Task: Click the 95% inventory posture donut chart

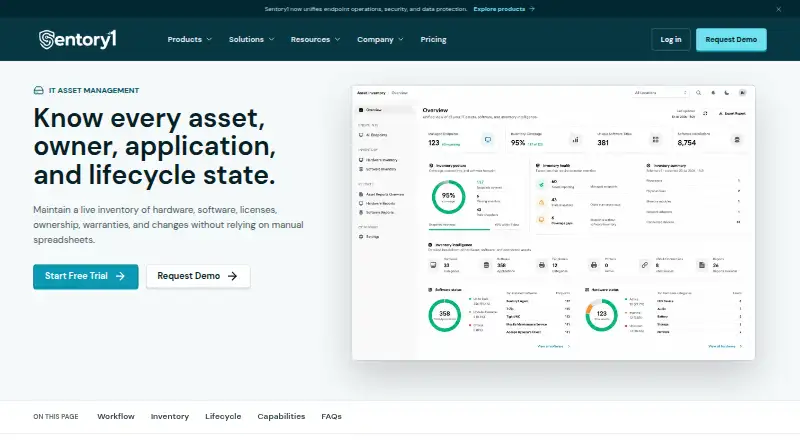Action: coord(448,197)
